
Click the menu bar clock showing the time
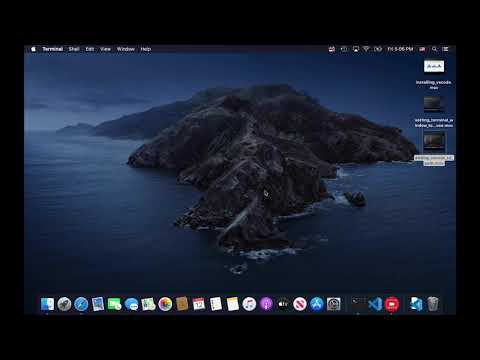coord(400,49)
